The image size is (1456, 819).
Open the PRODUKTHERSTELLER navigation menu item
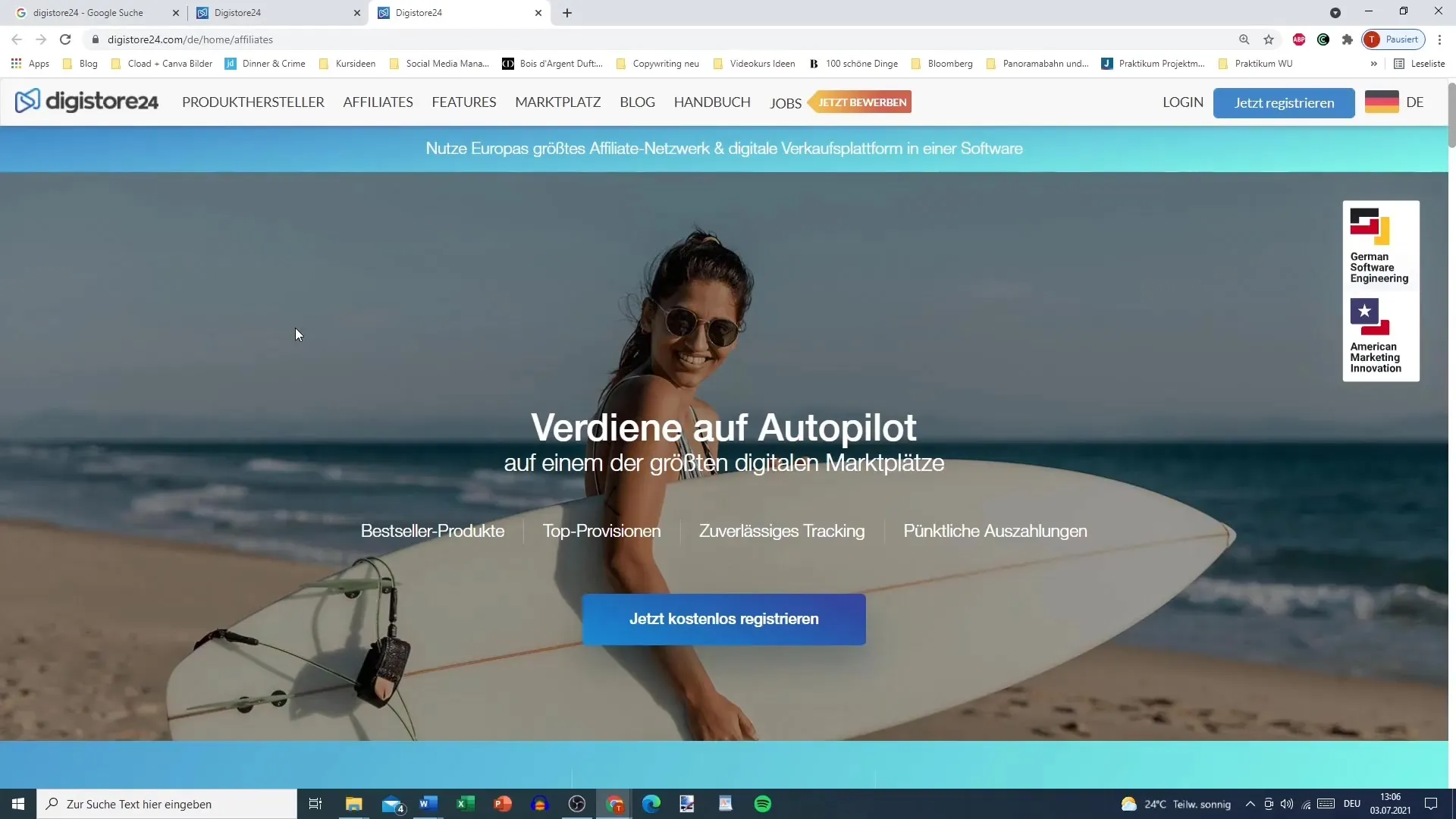[x=253, y=102]
